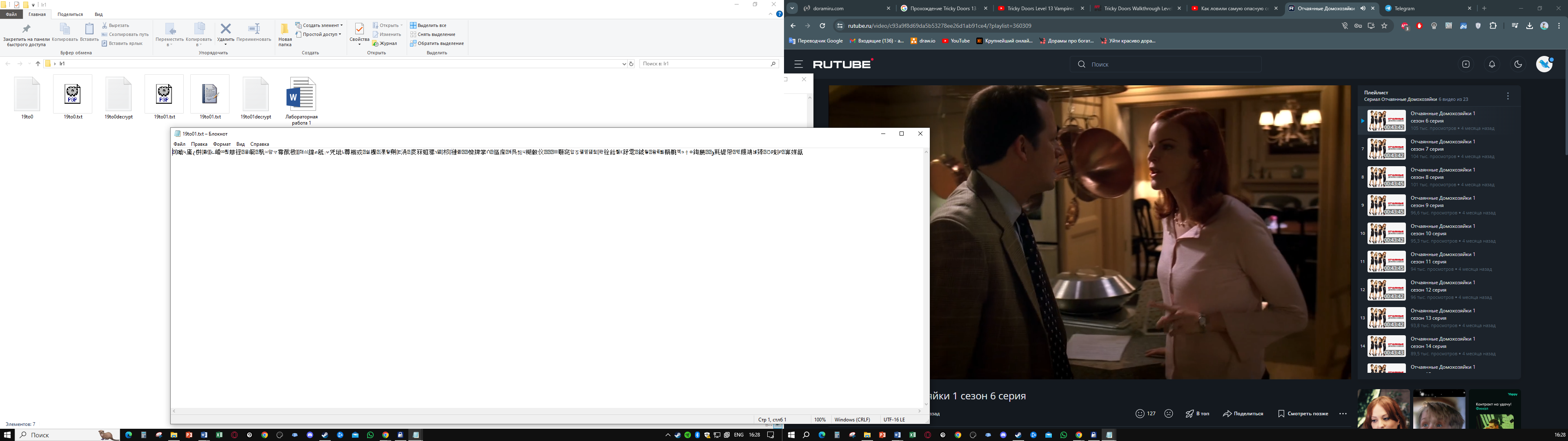Open Notepad Файл menu
1568x441 pixels.
pyautogui.click(x=180, y=145)
